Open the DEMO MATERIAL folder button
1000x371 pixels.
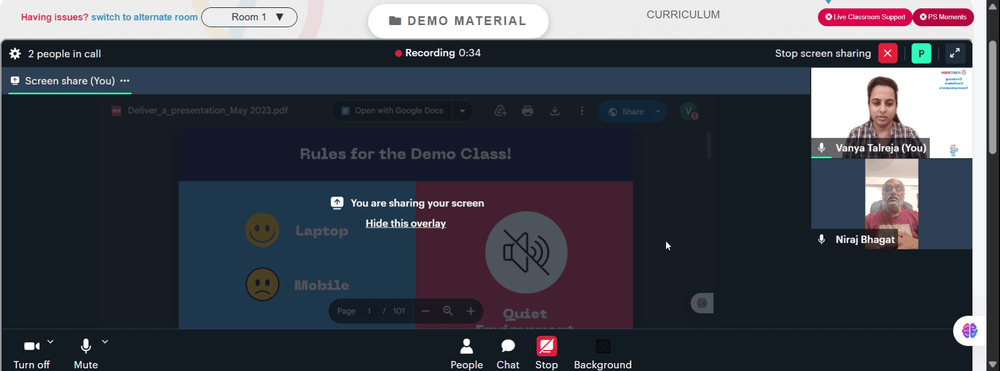click(x=458, y=21)
